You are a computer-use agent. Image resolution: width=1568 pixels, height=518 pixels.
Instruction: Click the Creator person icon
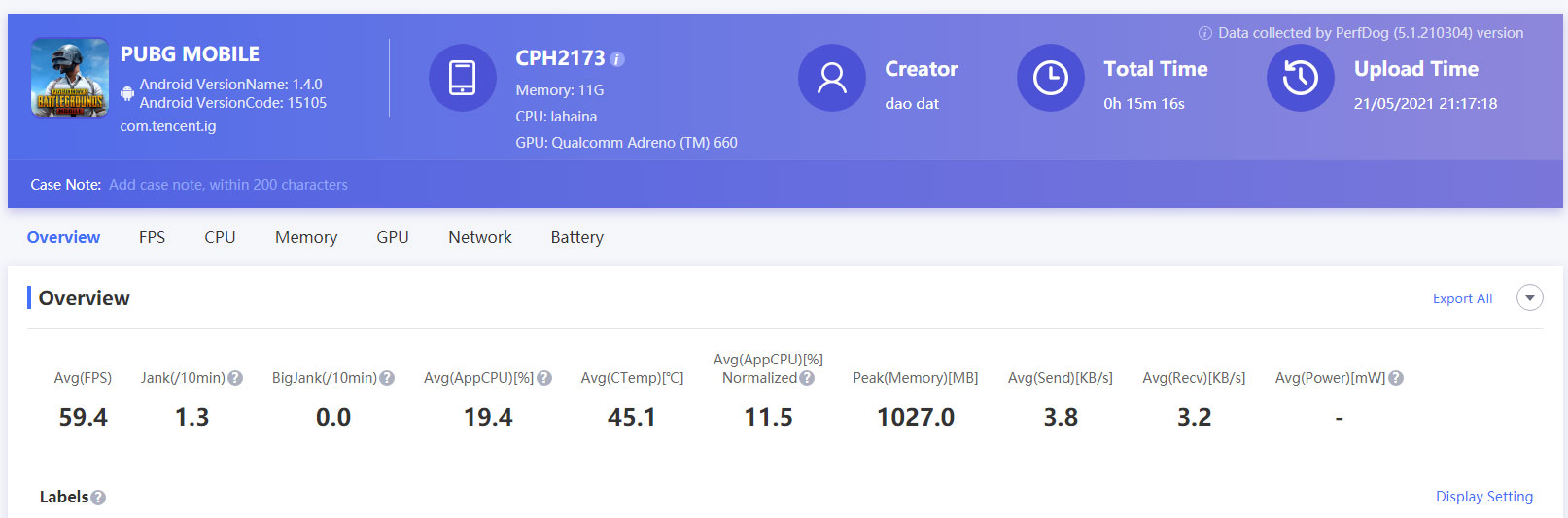coord(832,78)
